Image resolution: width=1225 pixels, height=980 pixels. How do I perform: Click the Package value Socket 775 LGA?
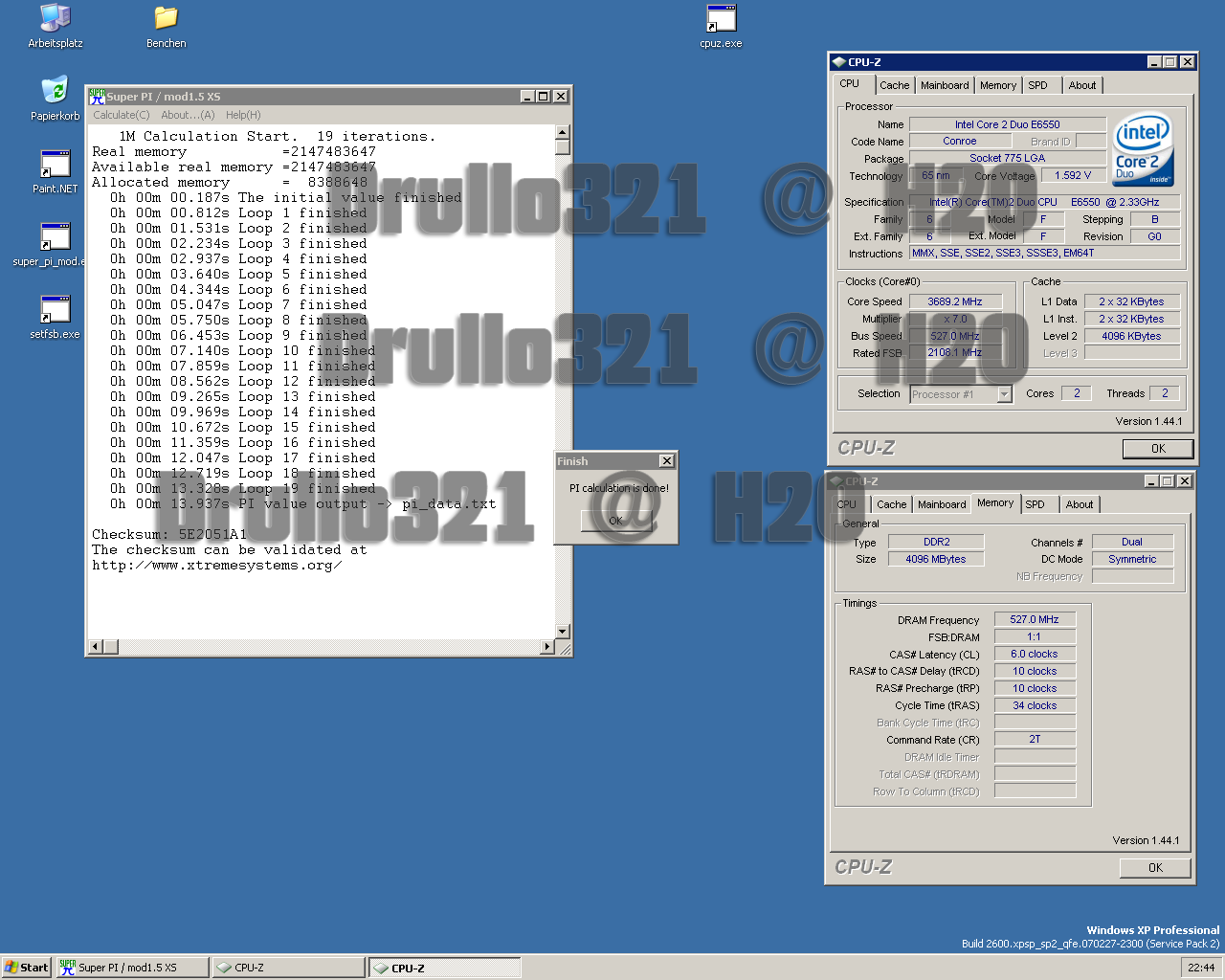(x=1007, y=158)
